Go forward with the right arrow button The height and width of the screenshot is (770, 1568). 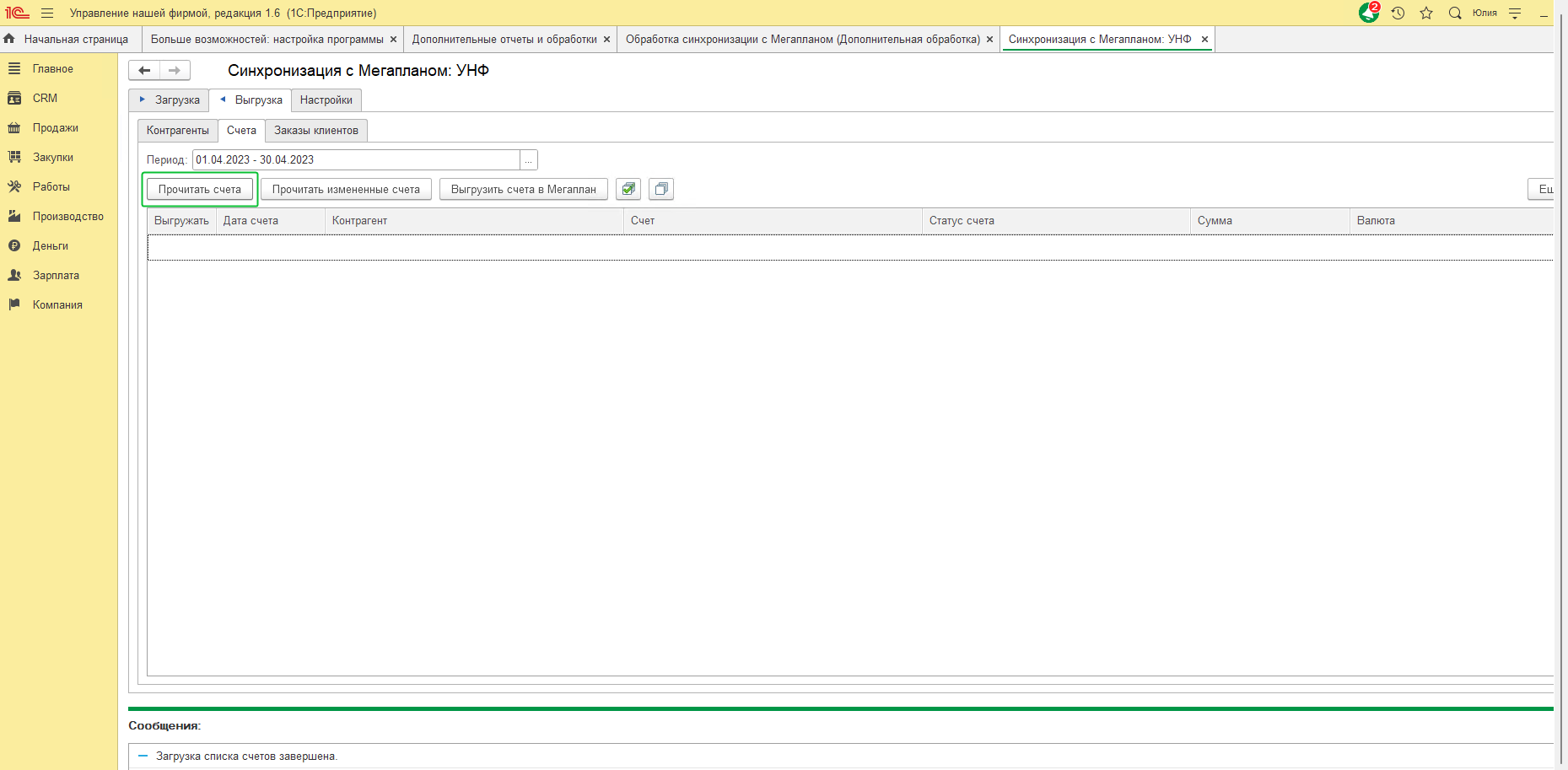coord(175,70)
